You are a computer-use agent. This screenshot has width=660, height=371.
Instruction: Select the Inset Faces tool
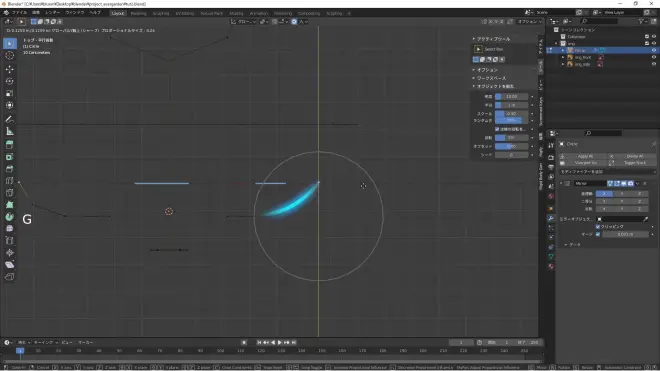pyautogui.click(x=10, y=157)
